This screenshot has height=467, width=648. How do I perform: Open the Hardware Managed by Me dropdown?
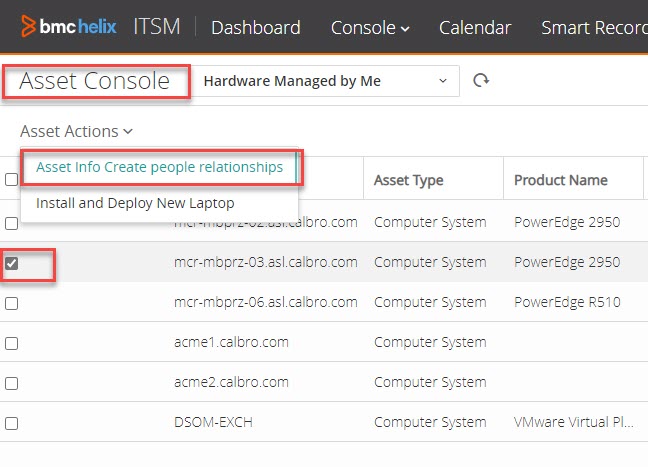[x=325, y=81]
